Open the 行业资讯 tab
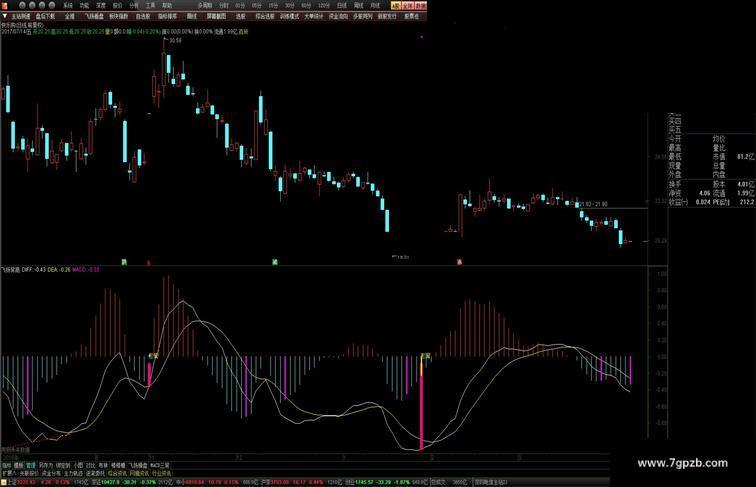Viewport: 756px width, 487px height. [161, 473]
